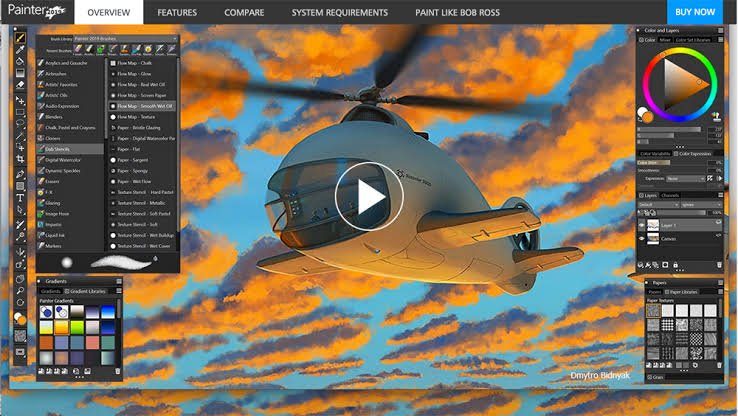Viewport: 738px width, 416px height.
Task: Adjust the Color Jitter slider
Action: click(673, 163)
